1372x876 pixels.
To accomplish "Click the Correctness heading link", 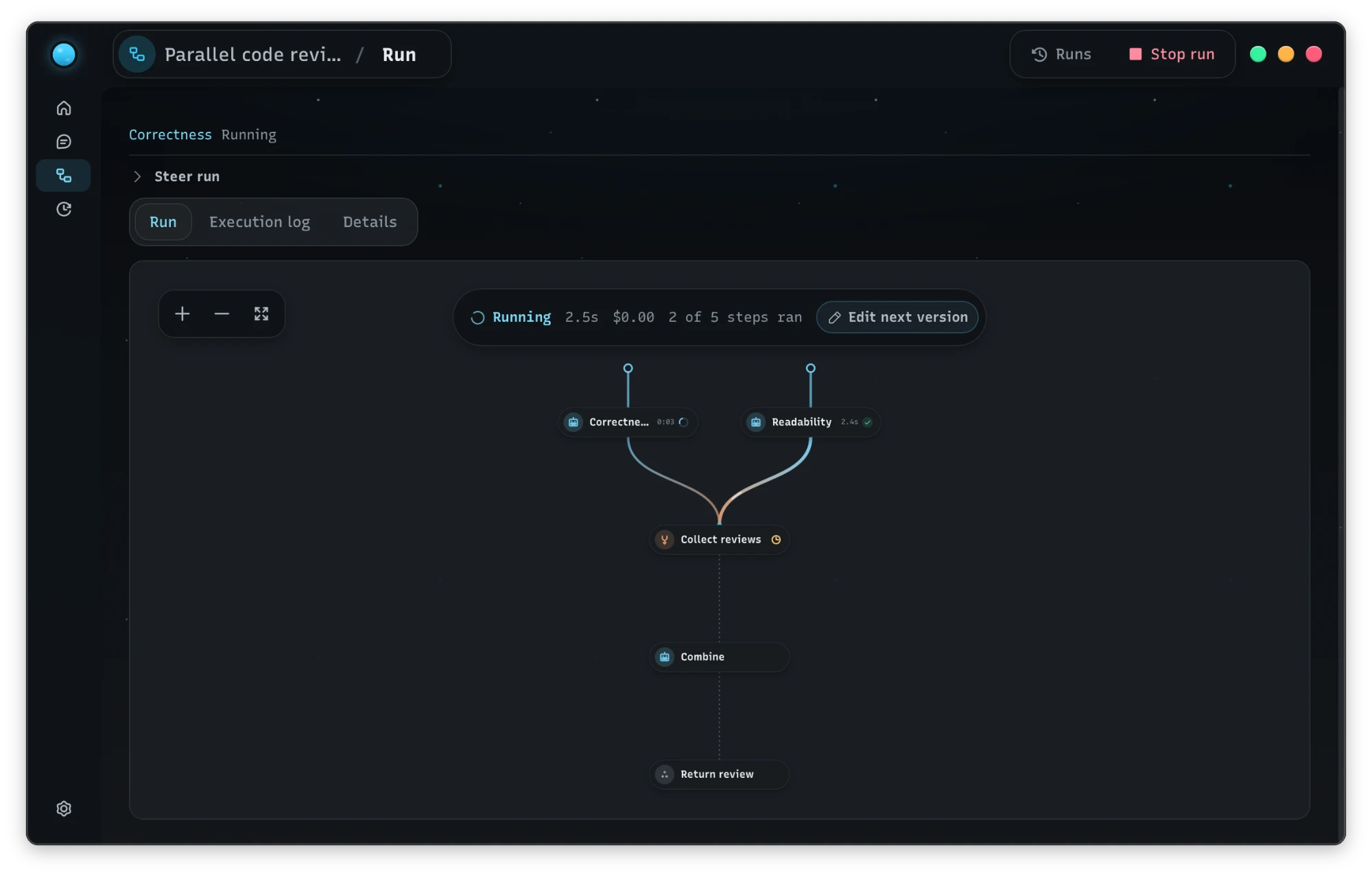I will pyautogui.click(x=170, y=134).
